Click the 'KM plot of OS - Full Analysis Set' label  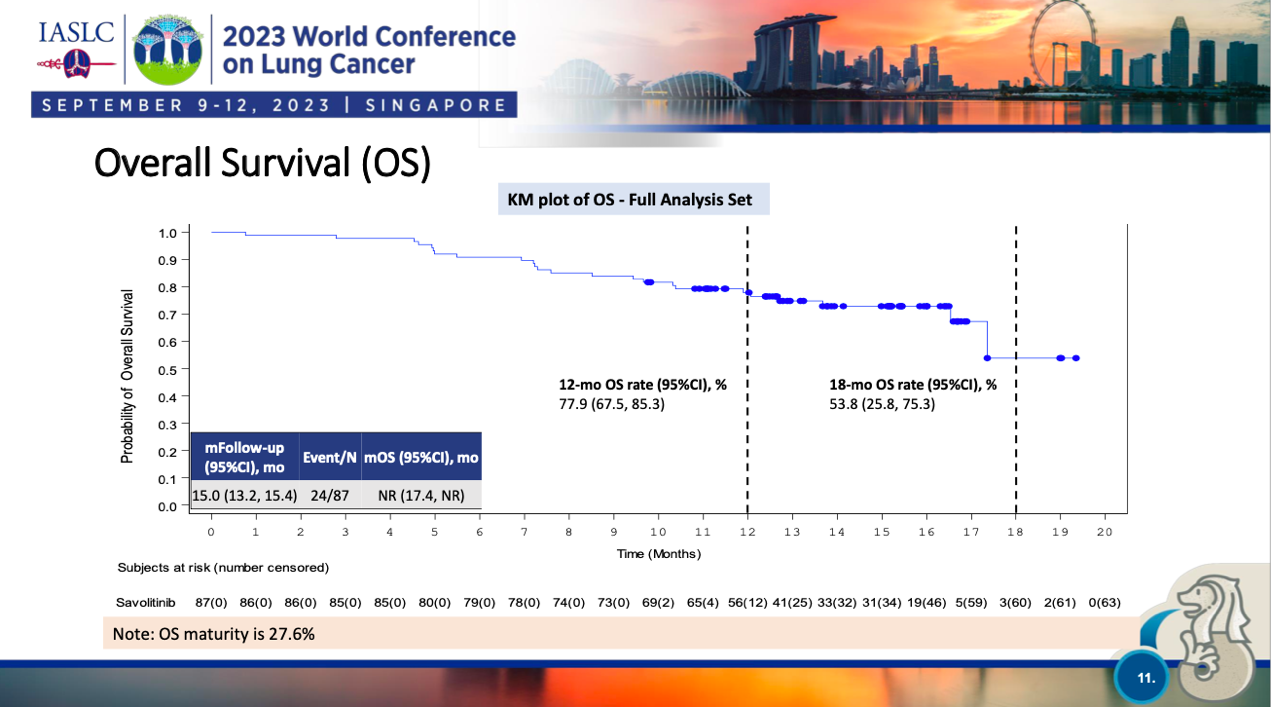click(x=633, y=199)
